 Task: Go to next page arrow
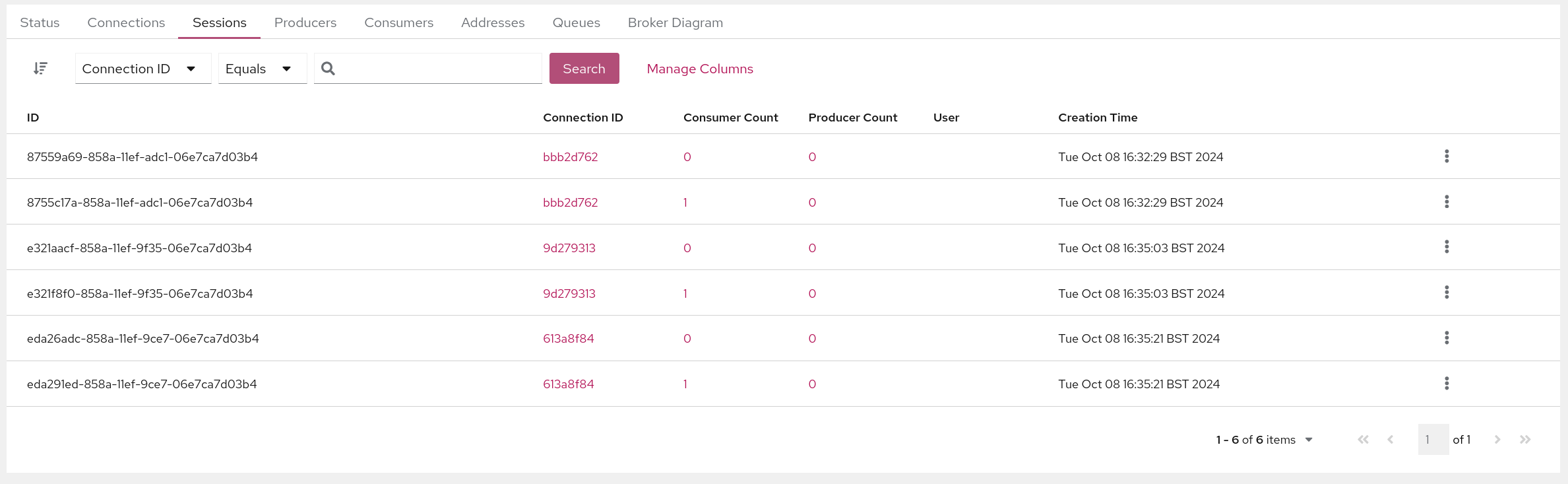point(1497,440)
